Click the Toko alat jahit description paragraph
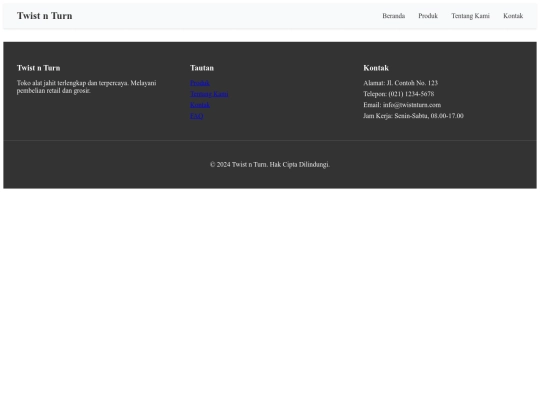 [x=86, y=87]
